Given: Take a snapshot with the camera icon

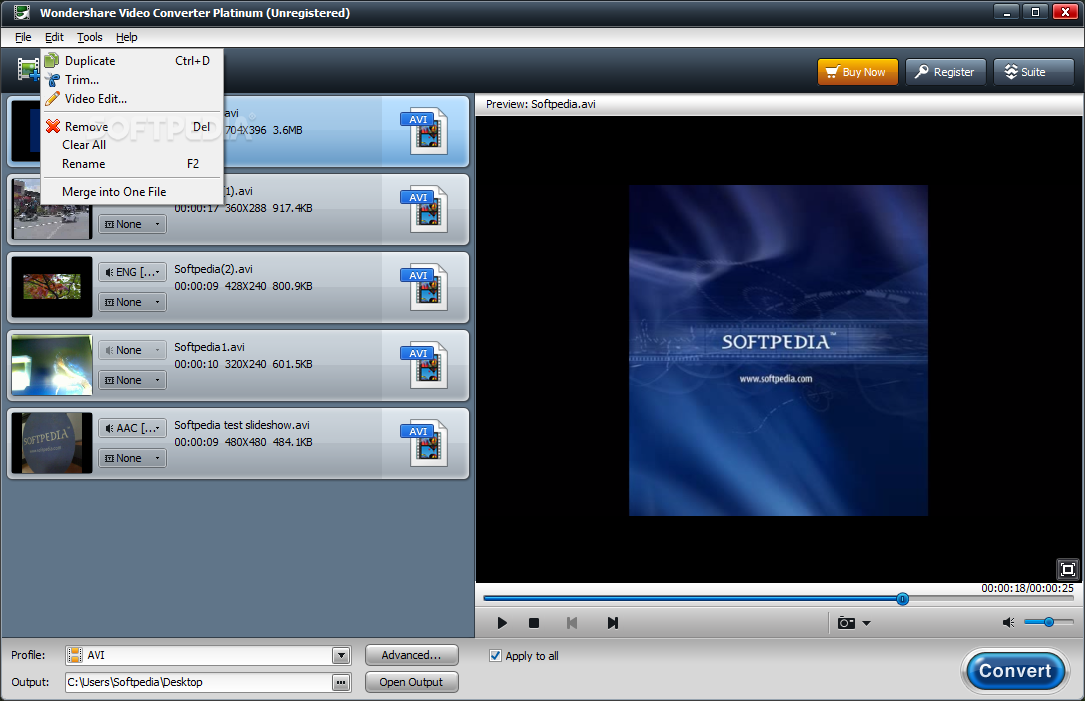Looking at the screenshot, I should click(x=846, y=623).
